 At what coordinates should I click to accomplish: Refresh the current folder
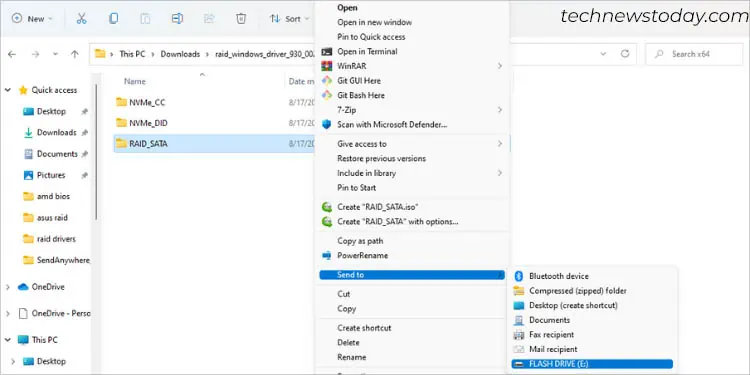625,54
